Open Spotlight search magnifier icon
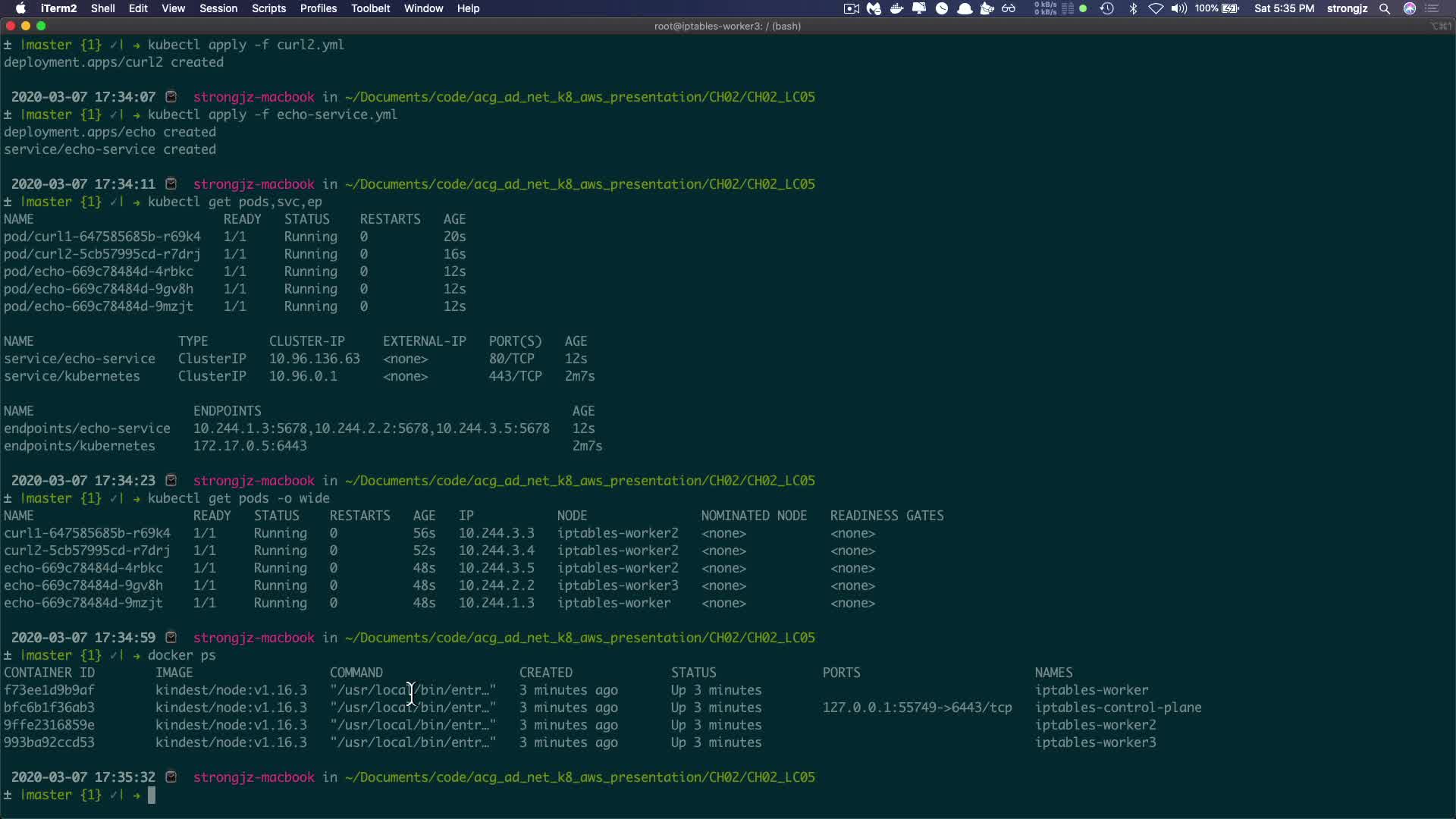The image size is (1456, 819). pos(1385,8)
